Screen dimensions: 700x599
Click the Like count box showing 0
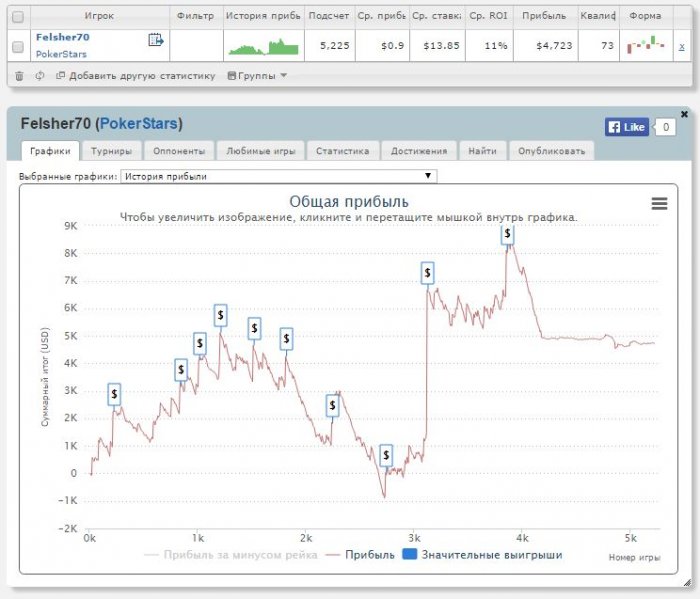pyautogui.click(x=666, y=127)
